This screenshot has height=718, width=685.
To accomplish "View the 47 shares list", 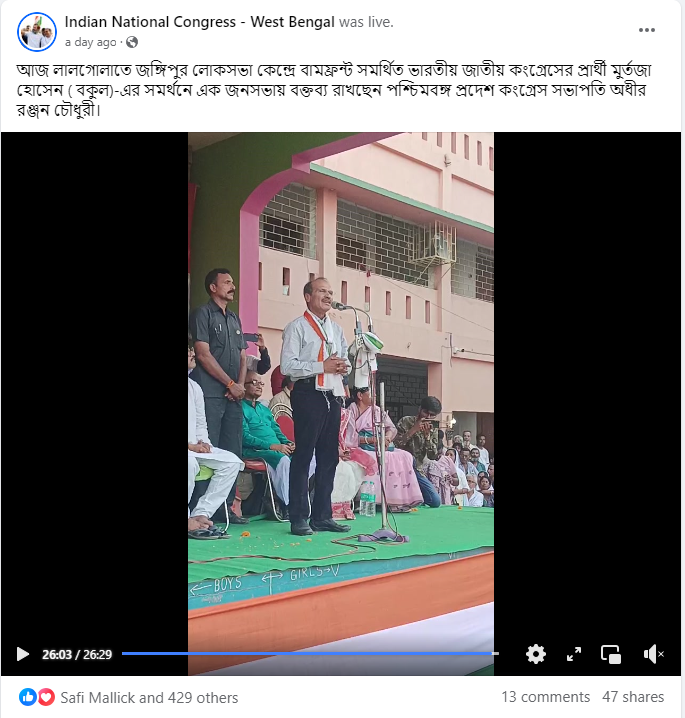I will tap(633, 697).
